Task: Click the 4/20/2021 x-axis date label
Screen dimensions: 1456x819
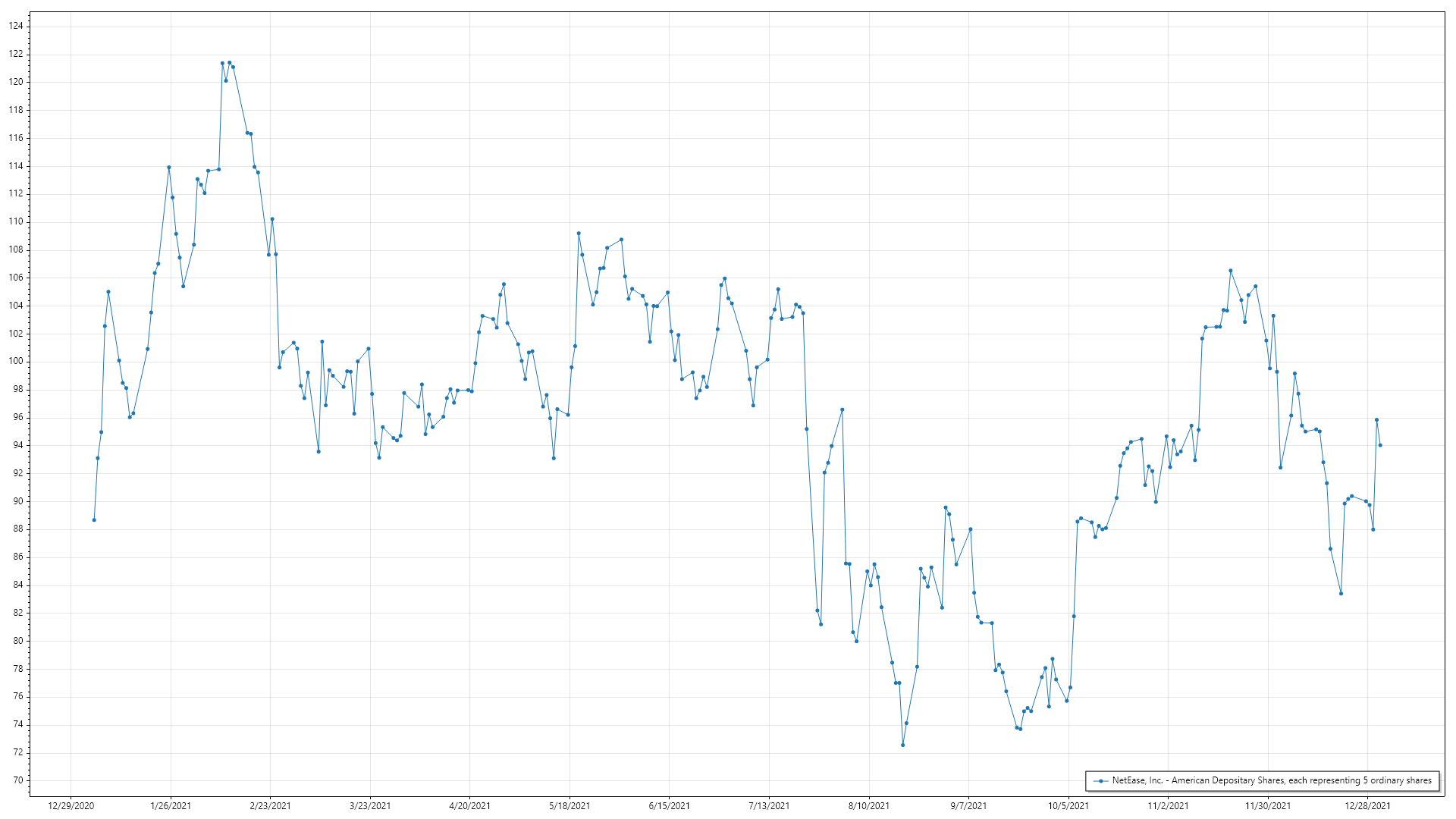Action: 470,805
